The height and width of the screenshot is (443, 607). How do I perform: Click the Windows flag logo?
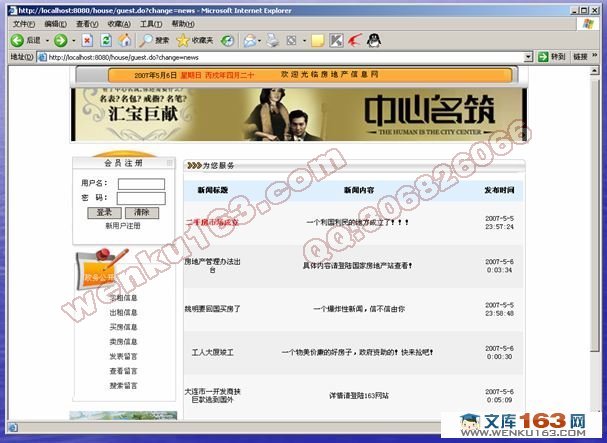tap(588, 24)
